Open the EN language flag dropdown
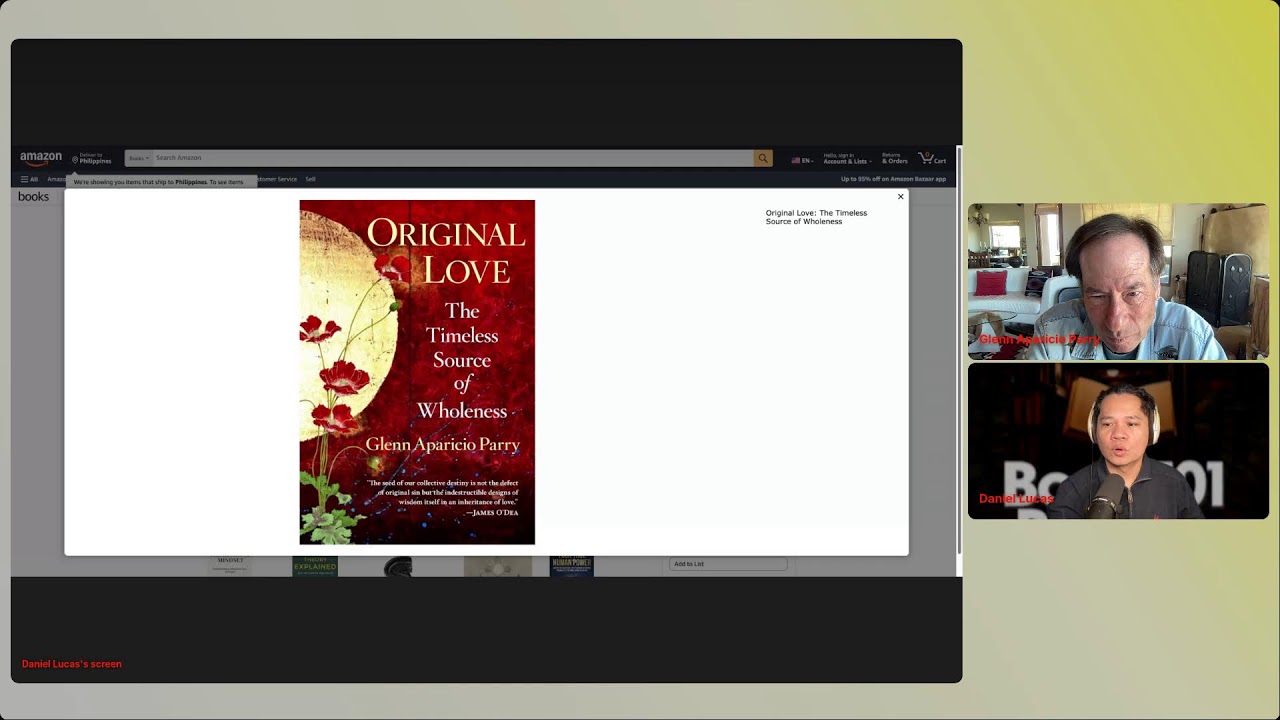The width and height of the screenshot is (1280, 720). pyautogui.click(x=802, y=160)
